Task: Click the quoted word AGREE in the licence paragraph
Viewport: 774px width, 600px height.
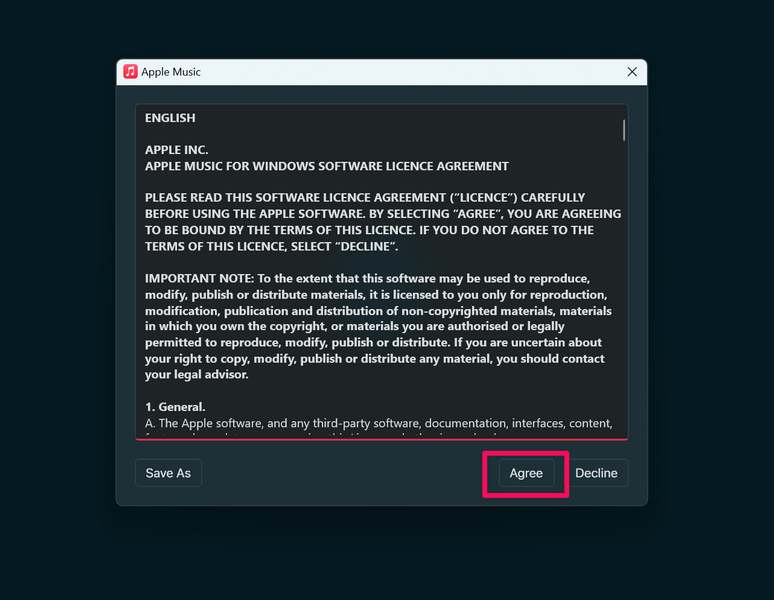Action: 475,214
